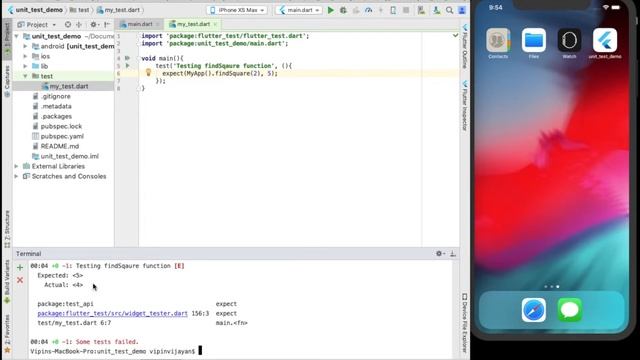
Task: Expand the android folder
Action: (x=25, y=46)
